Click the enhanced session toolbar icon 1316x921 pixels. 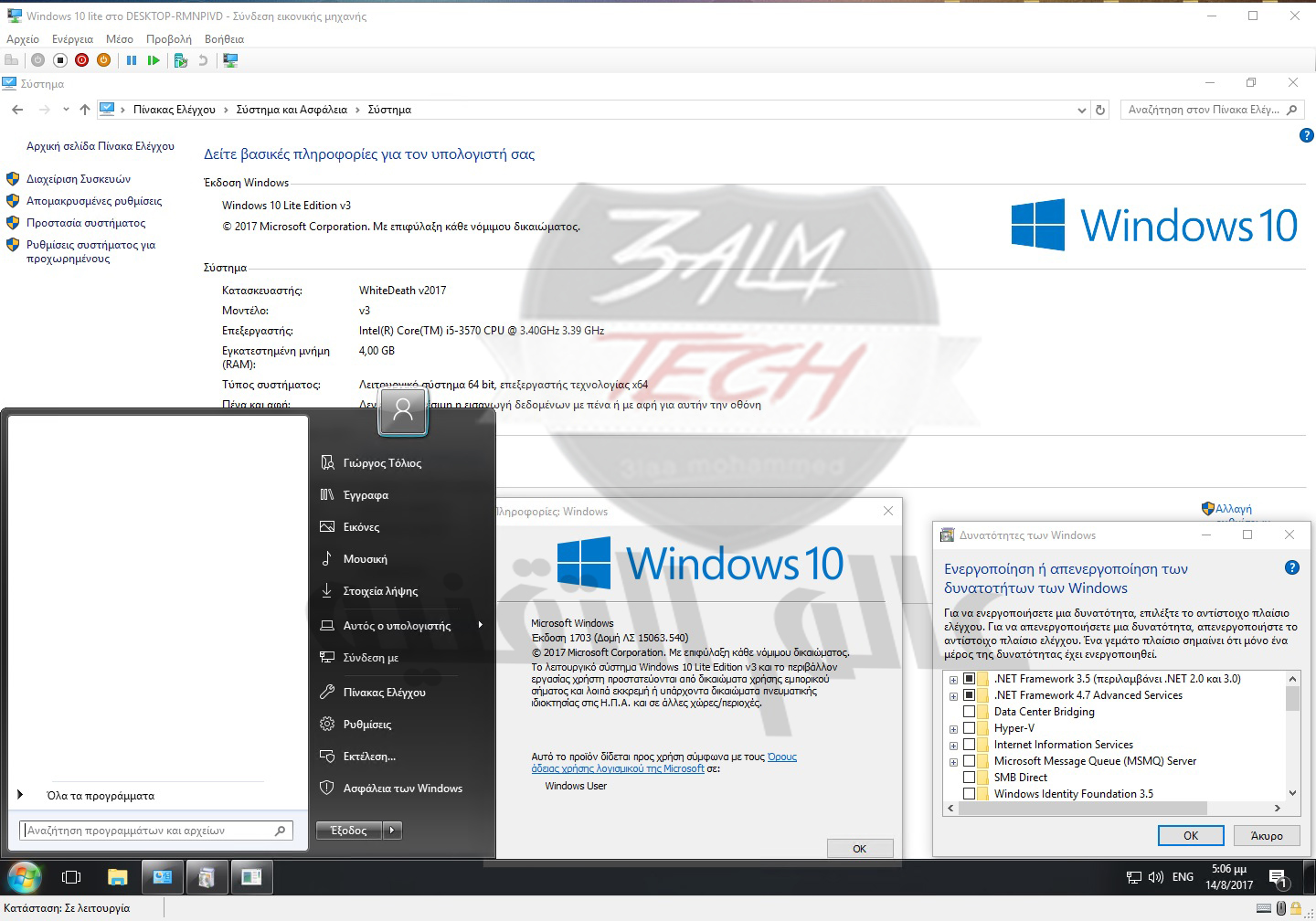(x=230, y=60)
